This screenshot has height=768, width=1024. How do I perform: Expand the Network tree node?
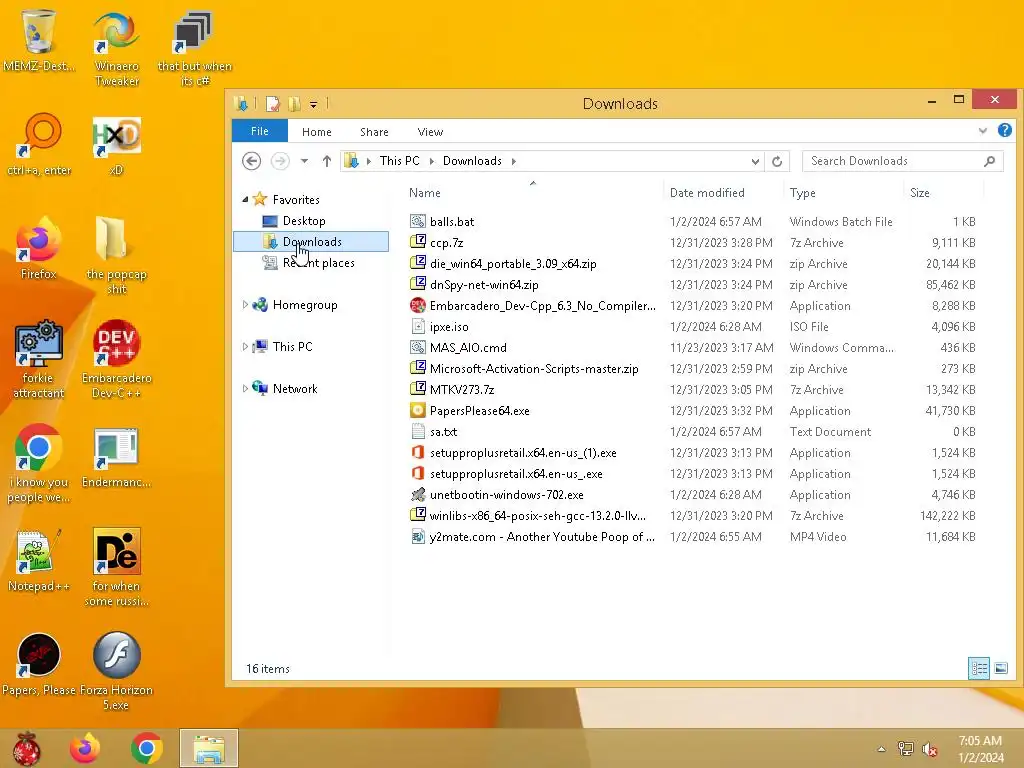245,389
